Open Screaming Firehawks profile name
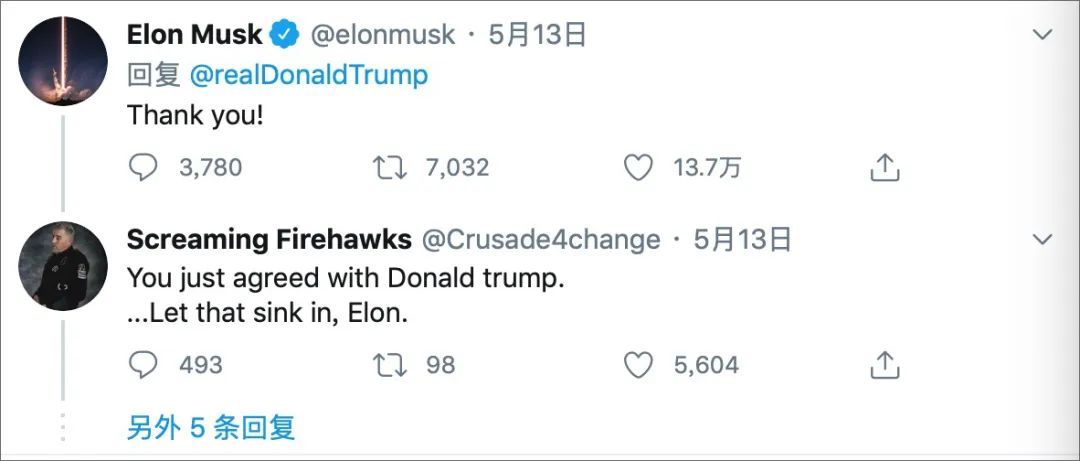Viewport: 1080px width, 461px height. (x=269, y=240)
